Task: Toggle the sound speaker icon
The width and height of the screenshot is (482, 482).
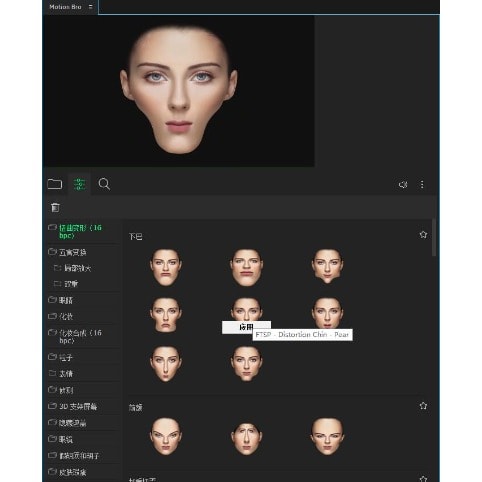Action: tap(403, 184)
